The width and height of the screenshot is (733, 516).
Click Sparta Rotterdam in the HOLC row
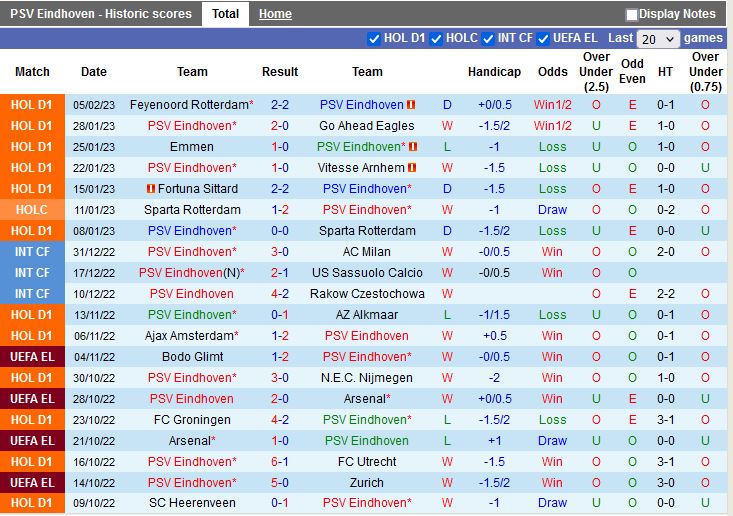192,210
